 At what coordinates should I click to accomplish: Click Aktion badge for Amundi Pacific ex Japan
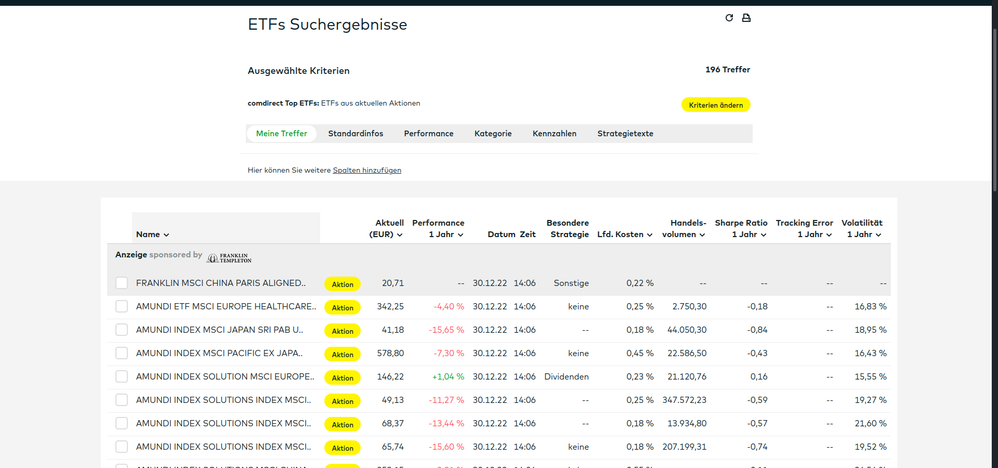pos(342,354)
